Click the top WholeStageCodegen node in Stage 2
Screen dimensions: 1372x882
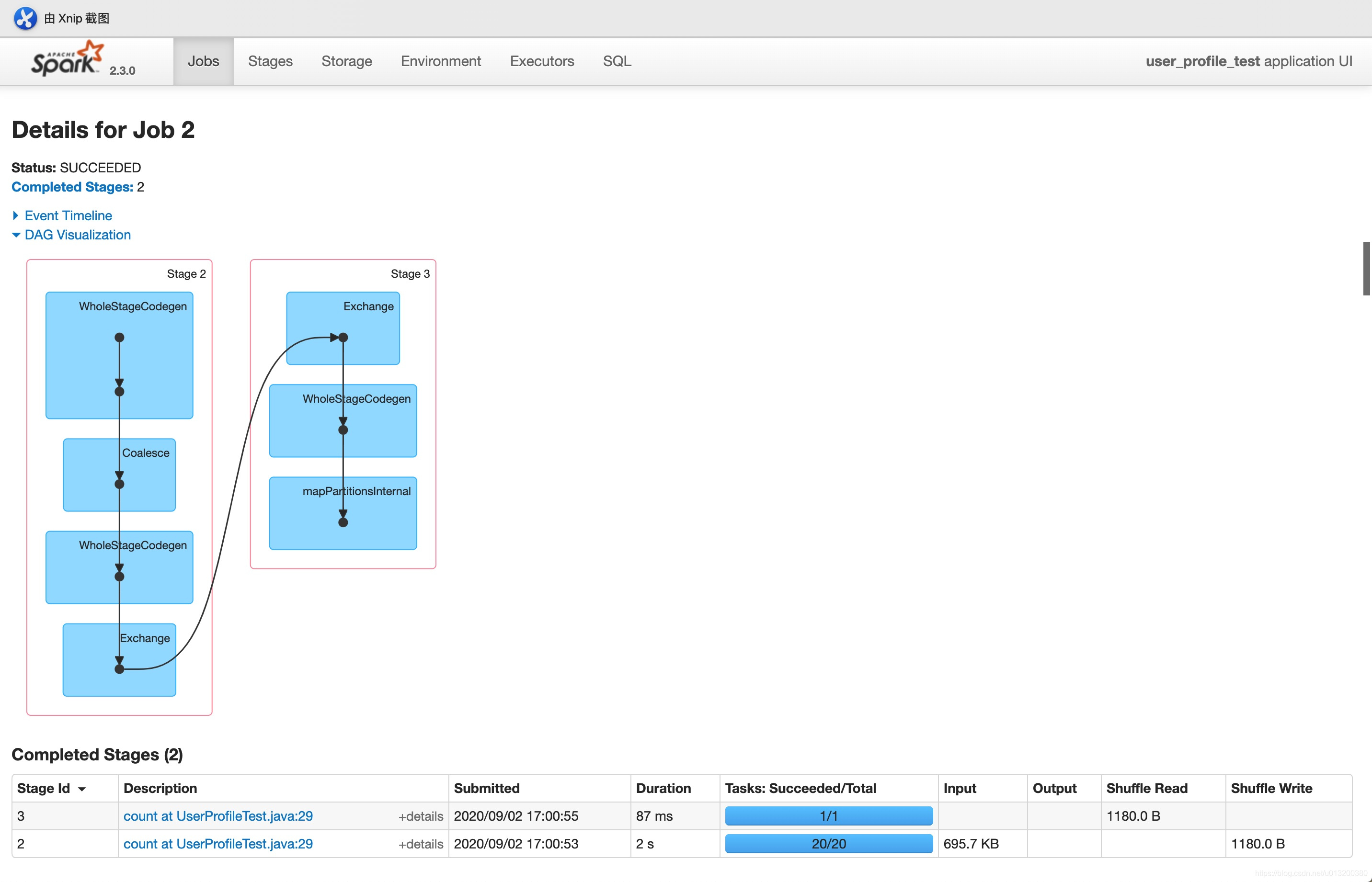(119, 356)
